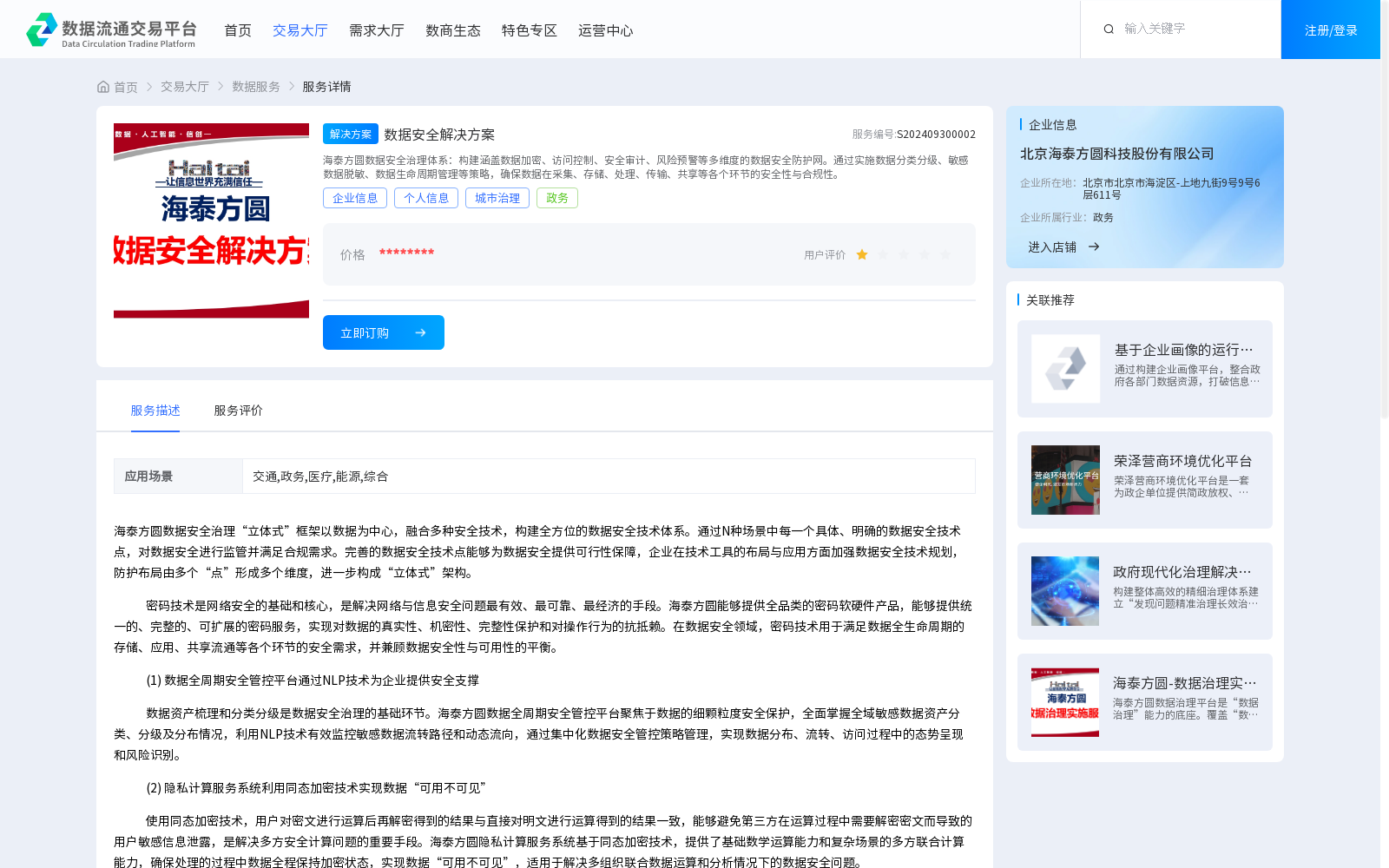The height and width of the screenshot is (868, 1389).
Task: Click the arrow icon on 立即订购 button
Action: [420, 332]
